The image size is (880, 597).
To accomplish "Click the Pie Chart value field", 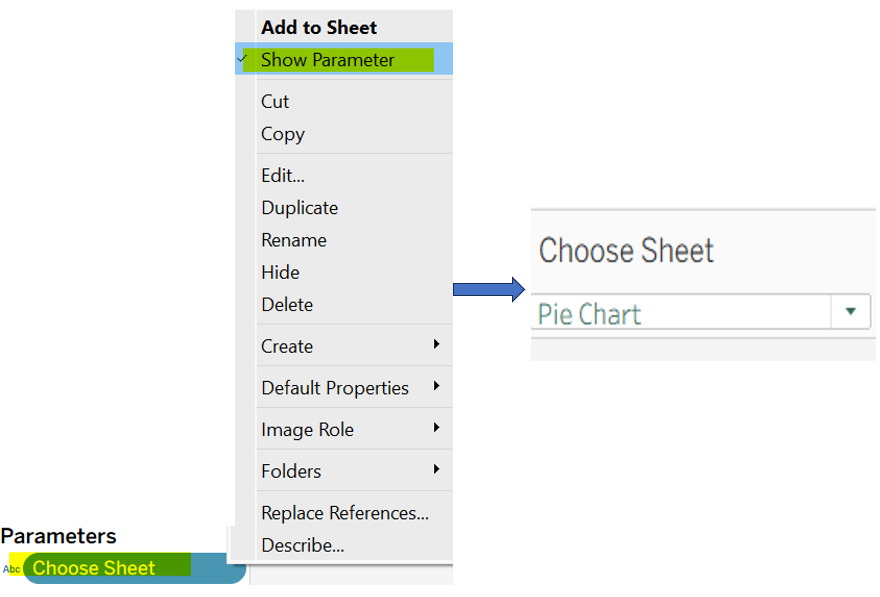I will pos(682,314).
